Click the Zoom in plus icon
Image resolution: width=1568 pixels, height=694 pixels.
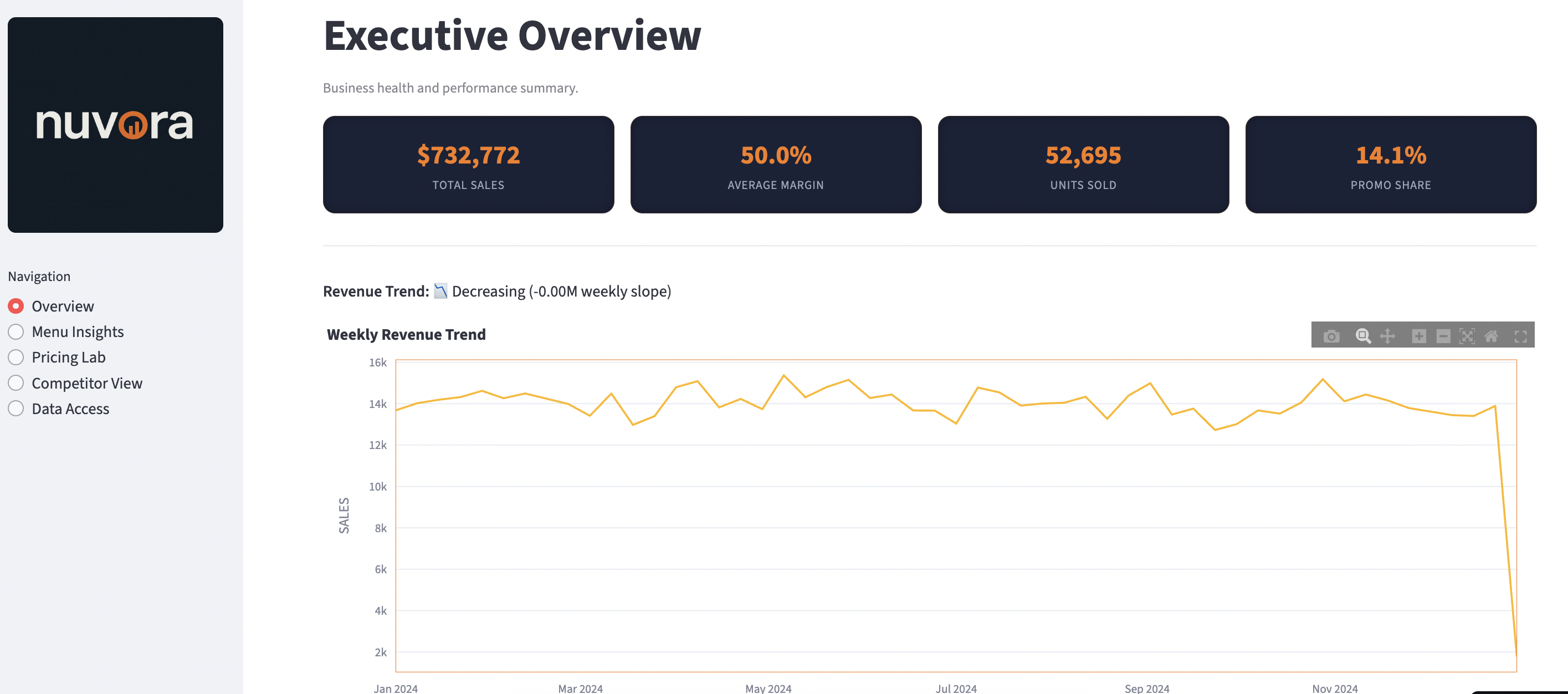tap(1418, 336)
